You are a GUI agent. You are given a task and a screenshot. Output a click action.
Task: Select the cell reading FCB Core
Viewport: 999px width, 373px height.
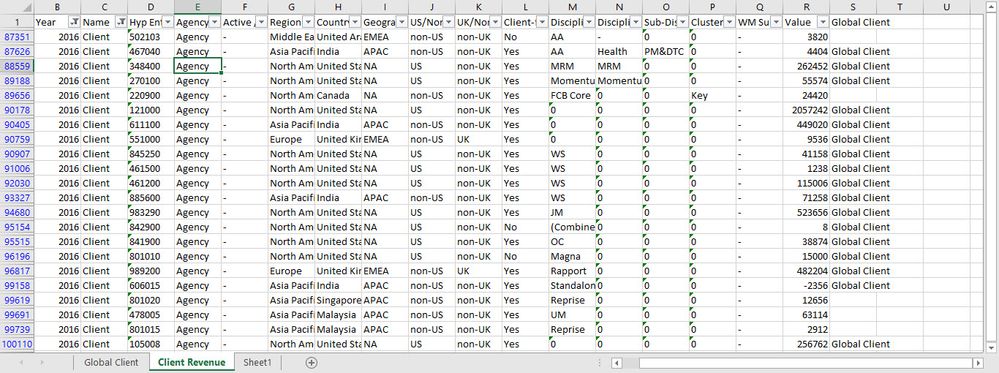pyautogui.click(x=573, y=96)
